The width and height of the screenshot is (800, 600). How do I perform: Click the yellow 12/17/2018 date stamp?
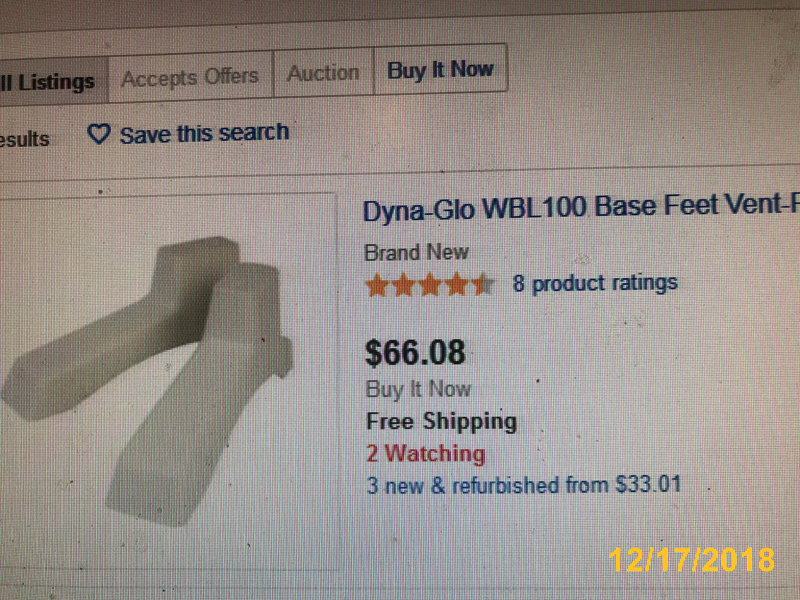coord(691,559)
